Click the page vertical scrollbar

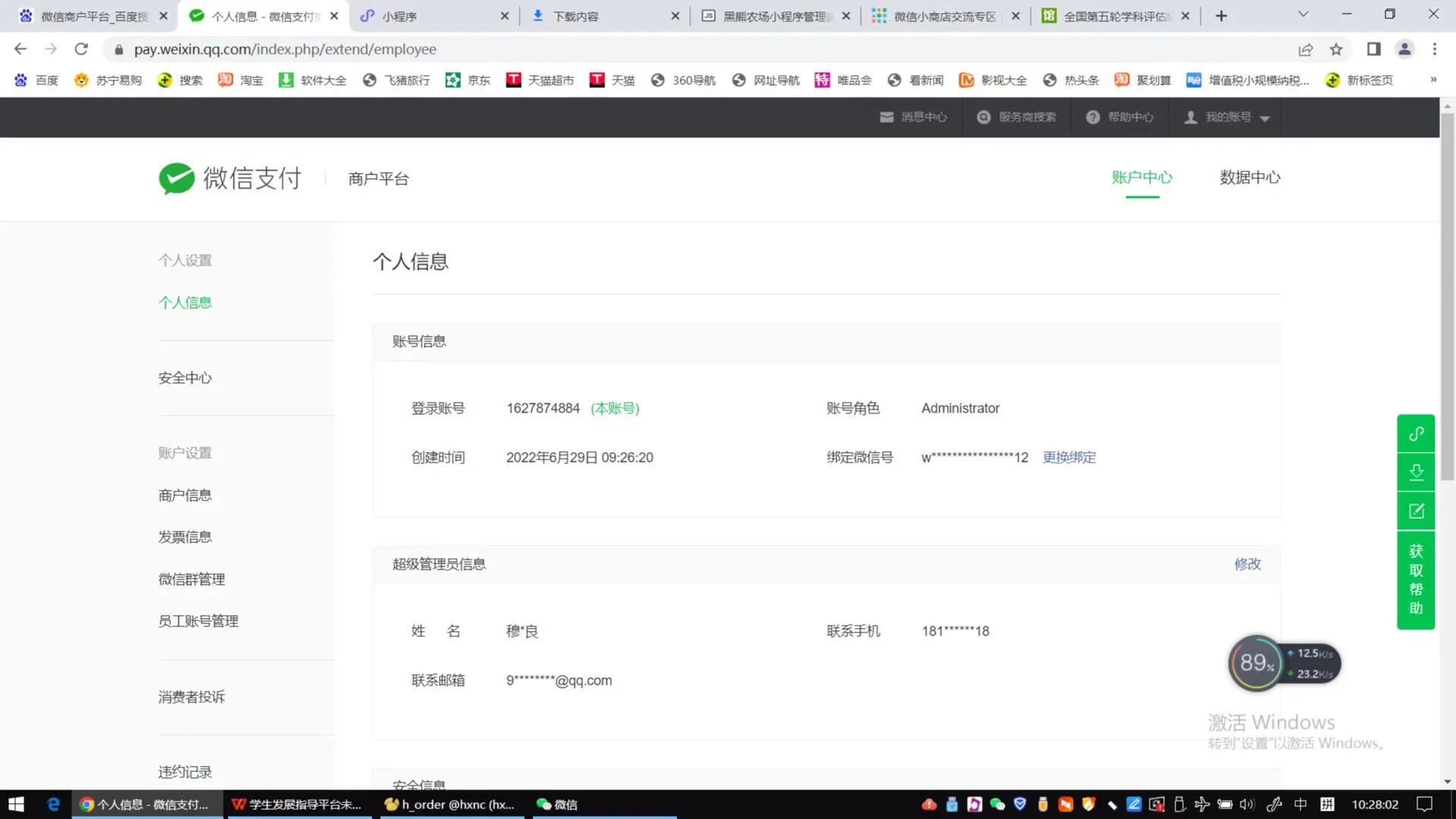[x=1447, y=296]
